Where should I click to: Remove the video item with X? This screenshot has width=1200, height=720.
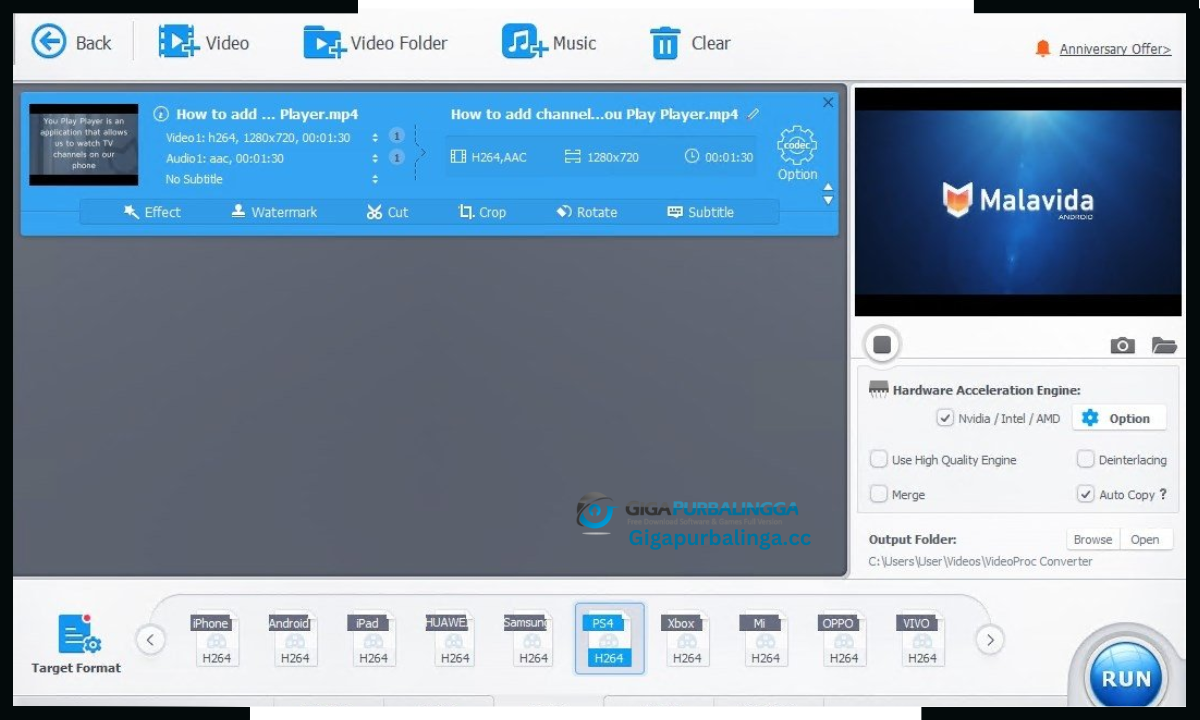click(x=828, y=102)
